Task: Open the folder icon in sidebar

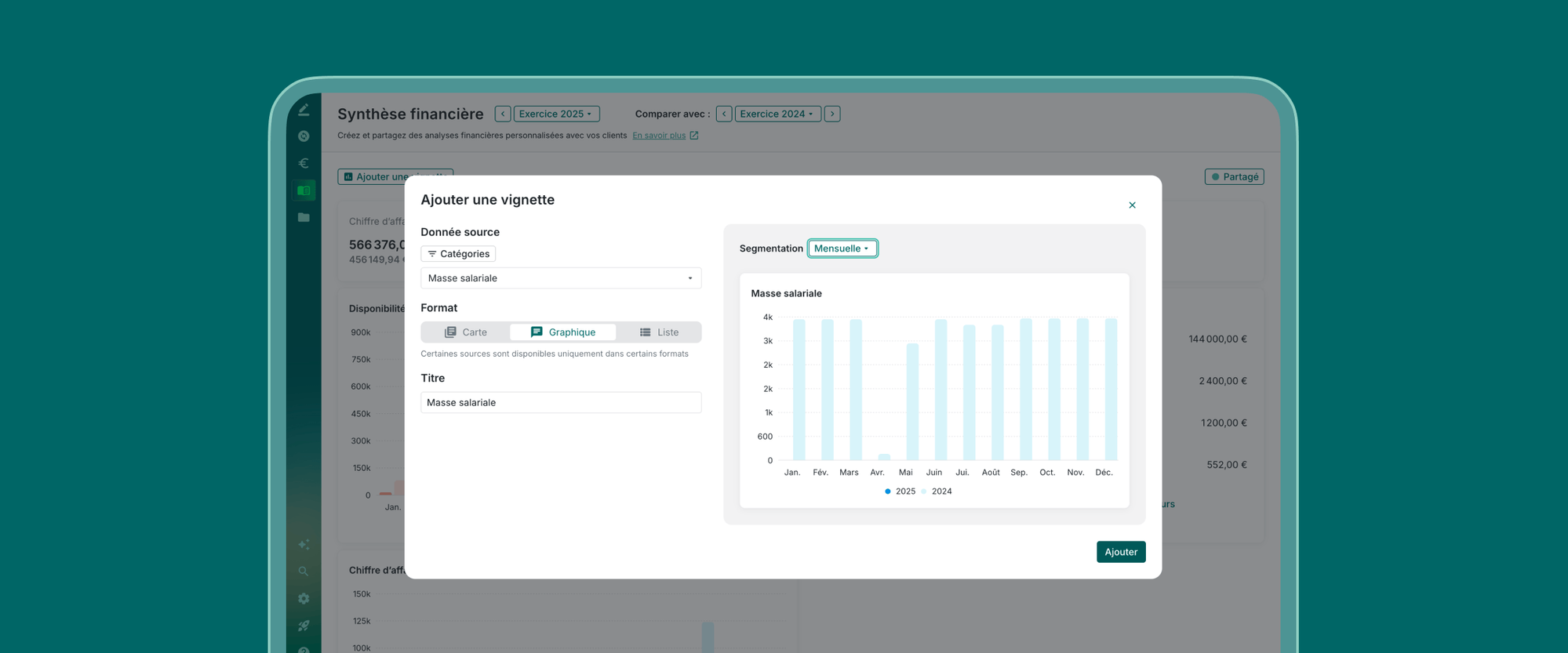Action: tap(304, 217)
